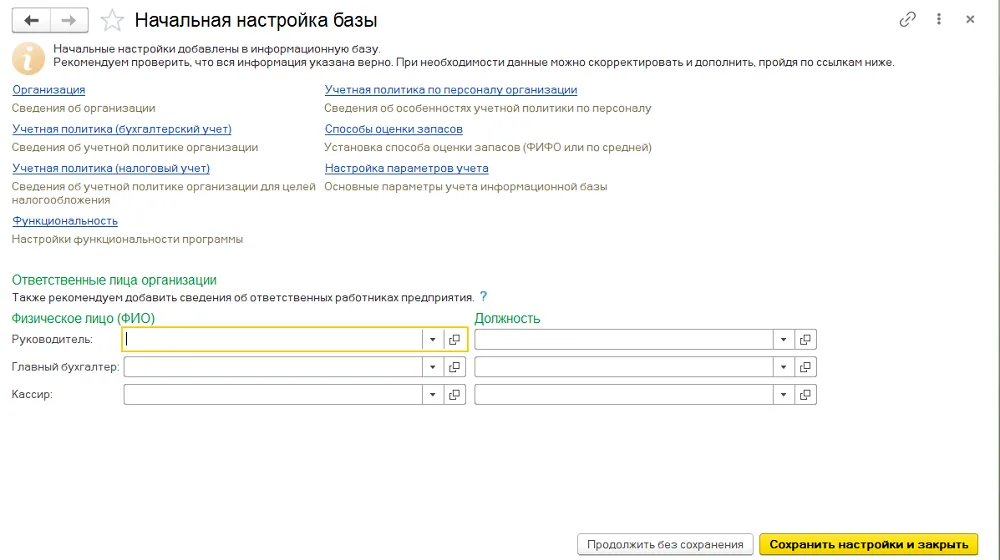Click the blue question mark help icon
Screen dimensions: 1000x560
tap(483, 297)
